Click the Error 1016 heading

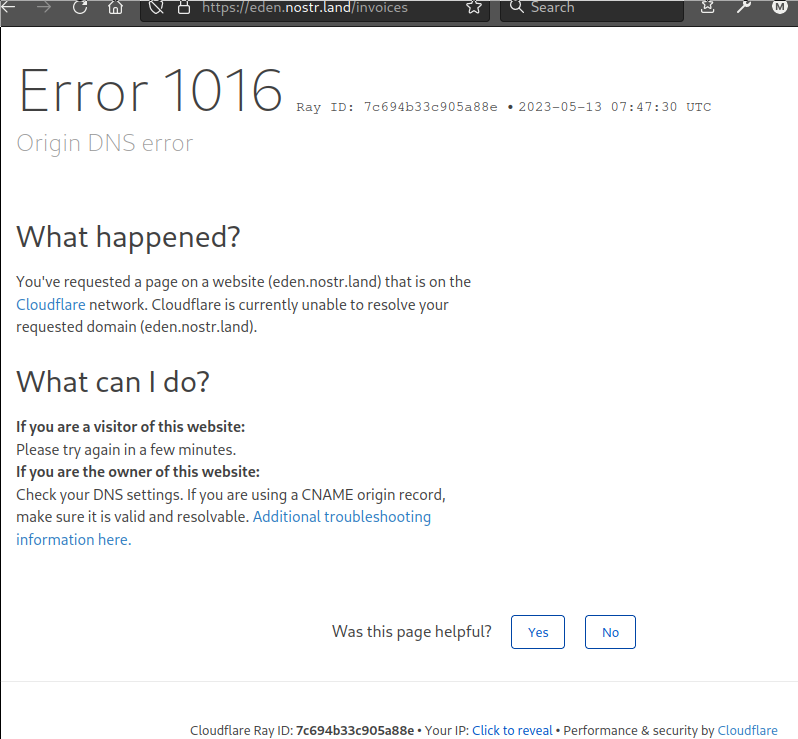click(x=151, y=91)
